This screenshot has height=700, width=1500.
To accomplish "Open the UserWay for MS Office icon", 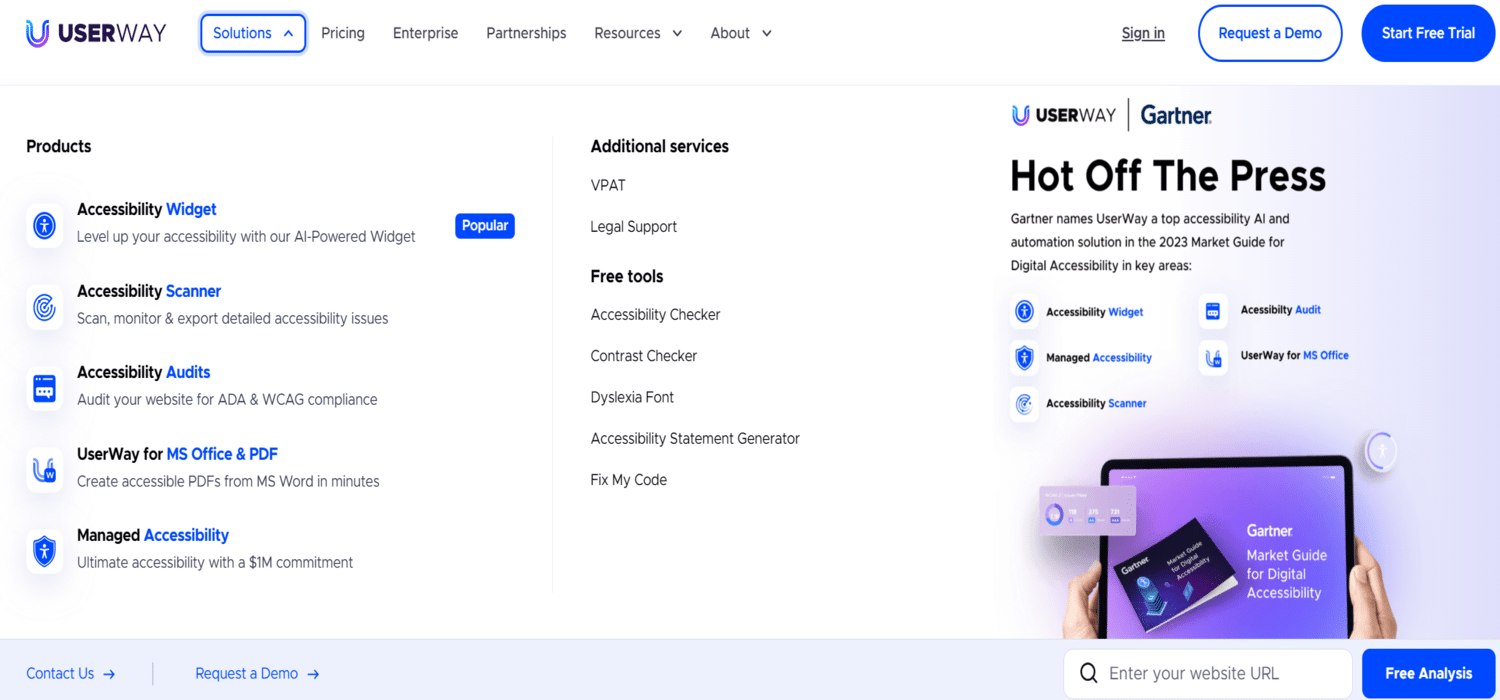I will pos(44,470).
